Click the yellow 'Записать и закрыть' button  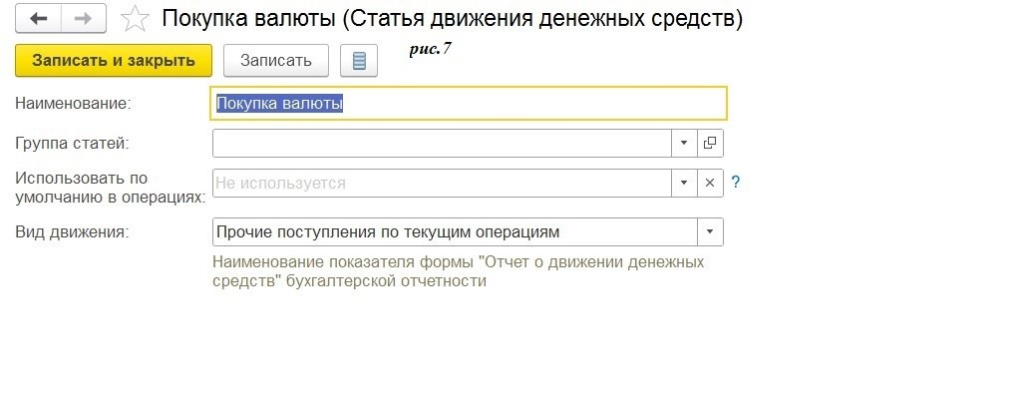click(113, 60)
